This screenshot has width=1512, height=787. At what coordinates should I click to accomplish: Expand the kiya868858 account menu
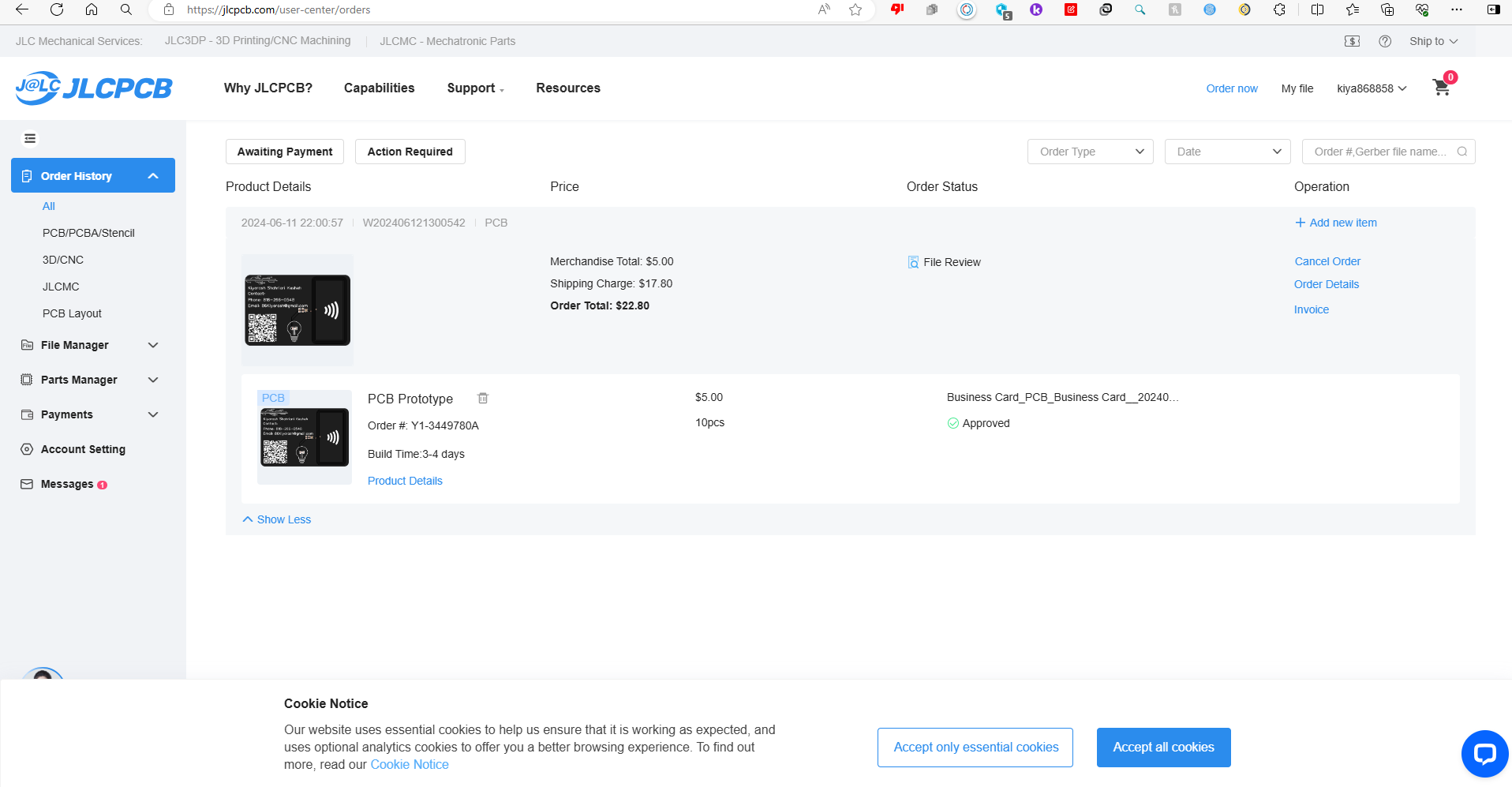tap(1372, 88)
